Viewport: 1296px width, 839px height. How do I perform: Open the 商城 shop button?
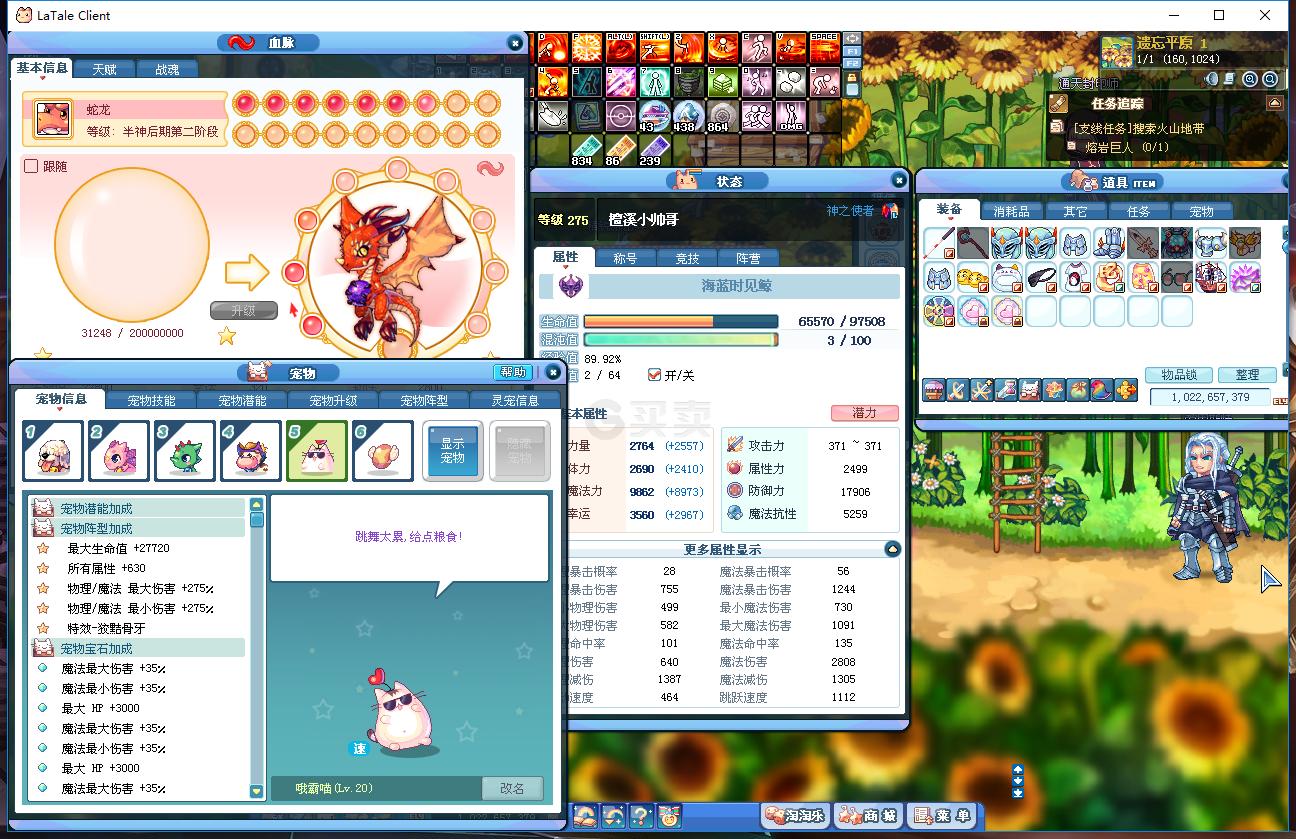pyautogui.click(x=868, y=815)
